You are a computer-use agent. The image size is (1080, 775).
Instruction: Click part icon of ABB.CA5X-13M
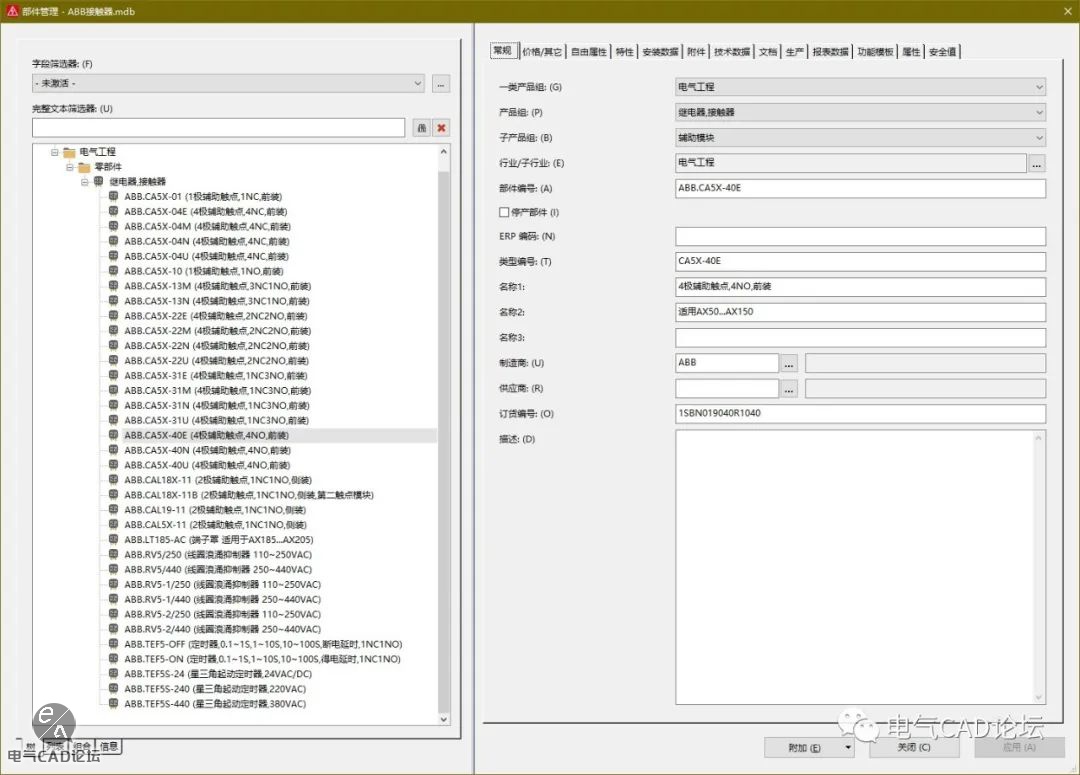pyautogui.click(x=114, y=286)
